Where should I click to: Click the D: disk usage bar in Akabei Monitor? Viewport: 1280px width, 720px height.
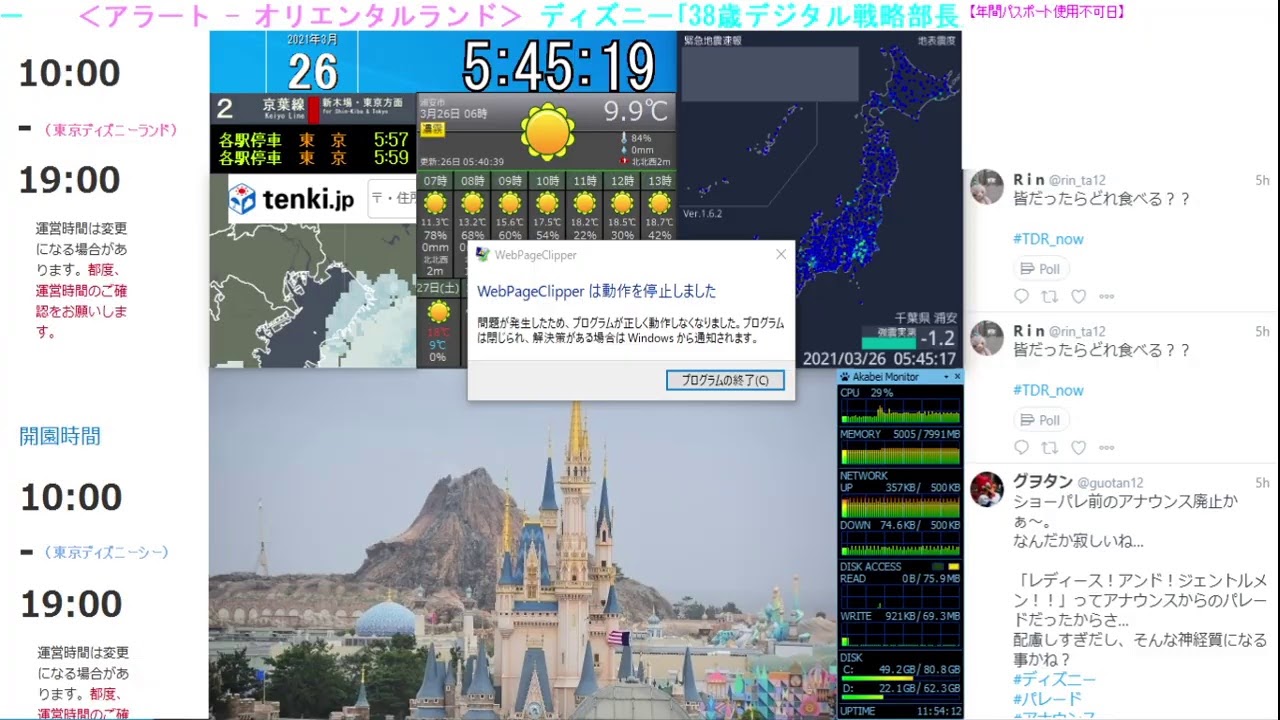point(899,697)
